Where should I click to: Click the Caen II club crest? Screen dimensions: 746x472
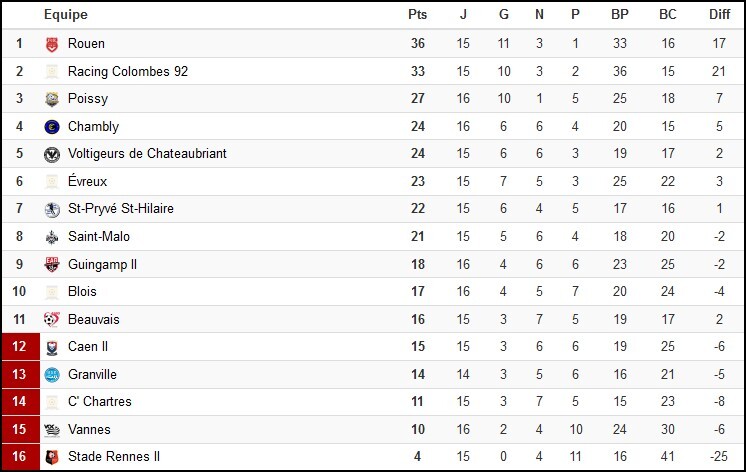point(52,347)
